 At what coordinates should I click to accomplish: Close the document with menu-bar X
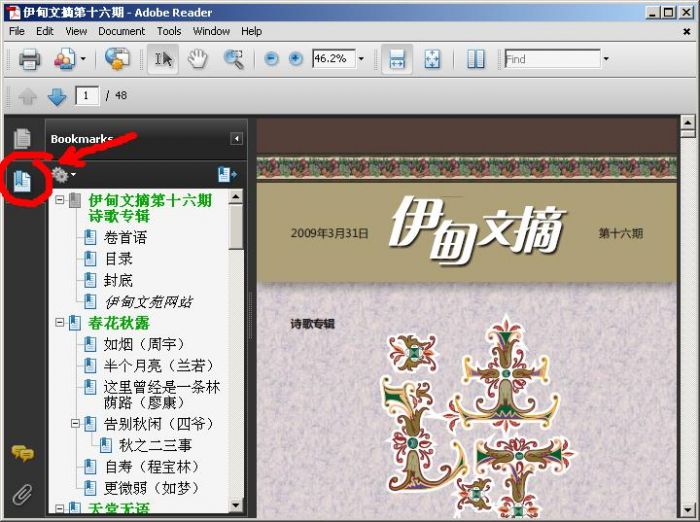pyautogui.click(x=687, y=31)
